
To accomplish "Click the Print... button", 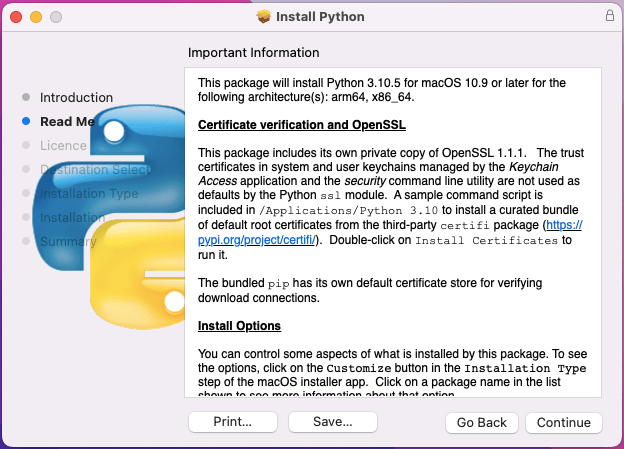I will [x=233, y=422].
